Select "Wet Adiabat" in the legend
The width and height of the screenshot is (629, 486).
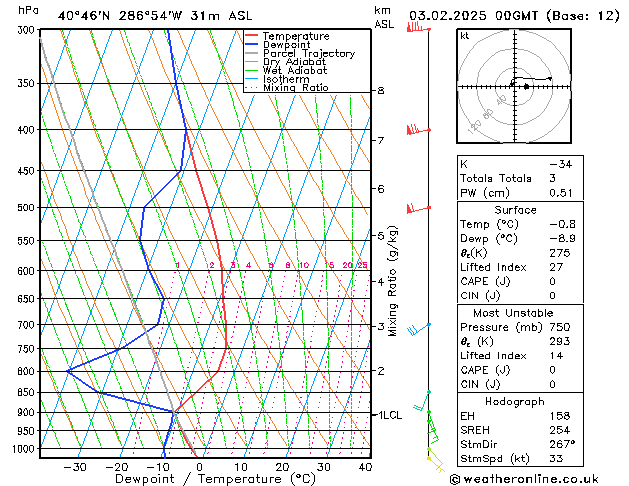point(295,70)
